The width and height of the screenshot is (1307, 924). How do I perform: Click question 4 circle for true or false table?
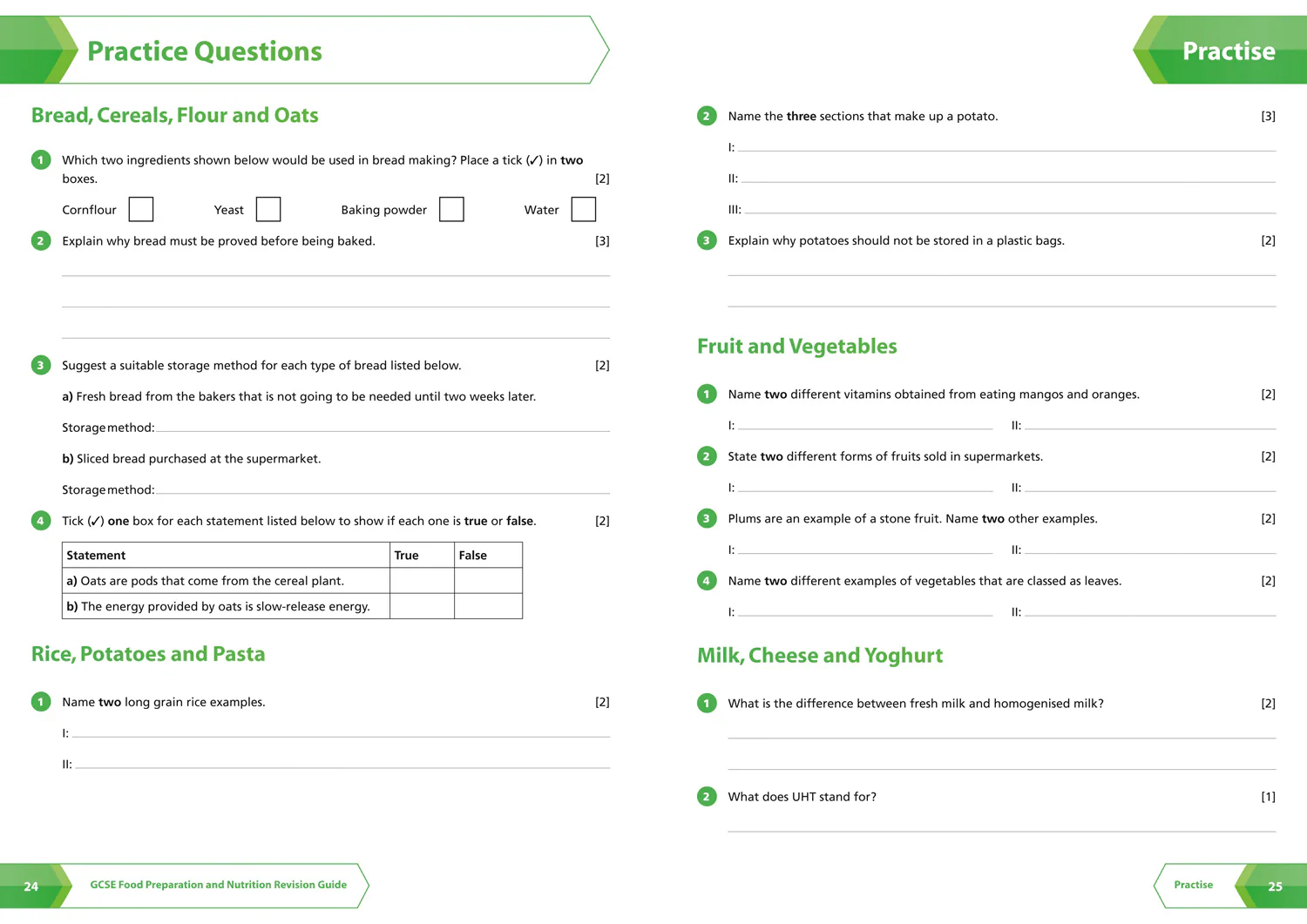(41, 521)
